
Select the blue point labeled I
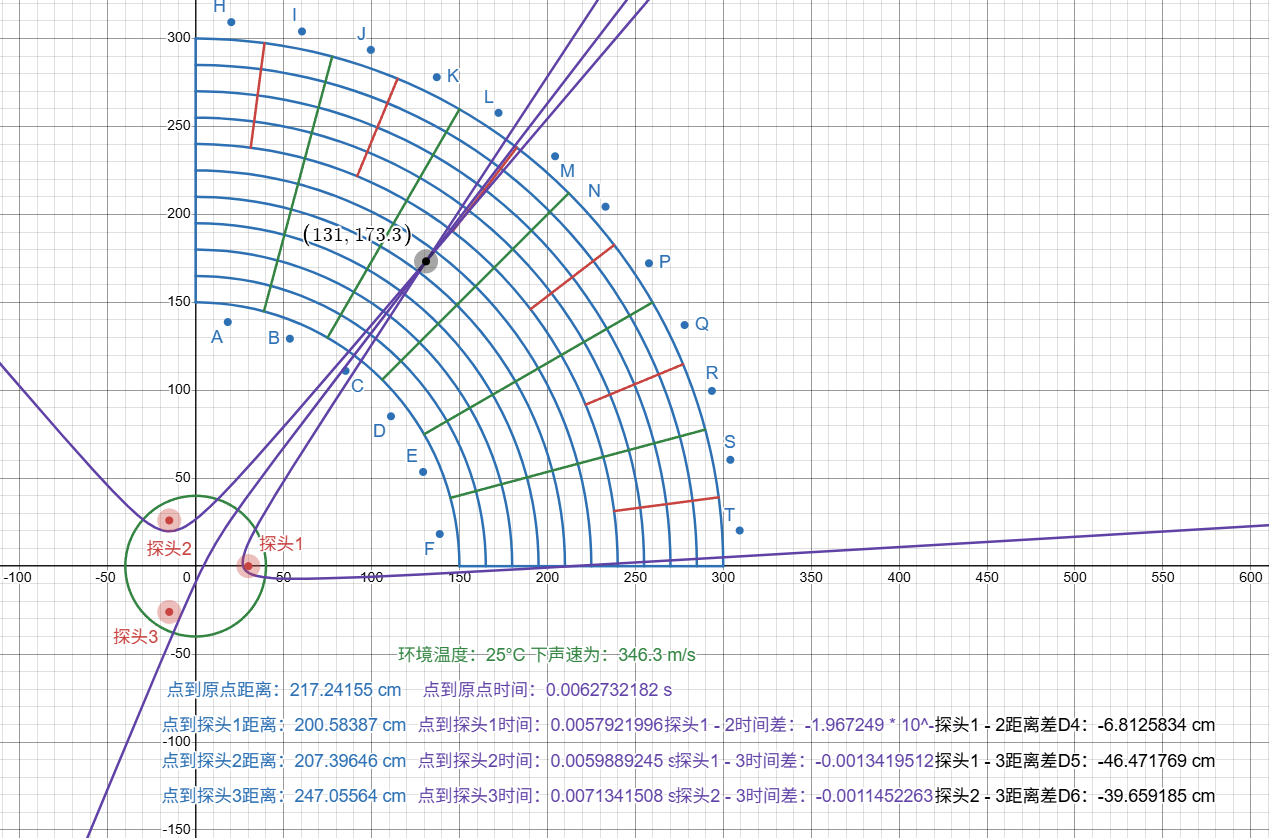tap(302, 31)
